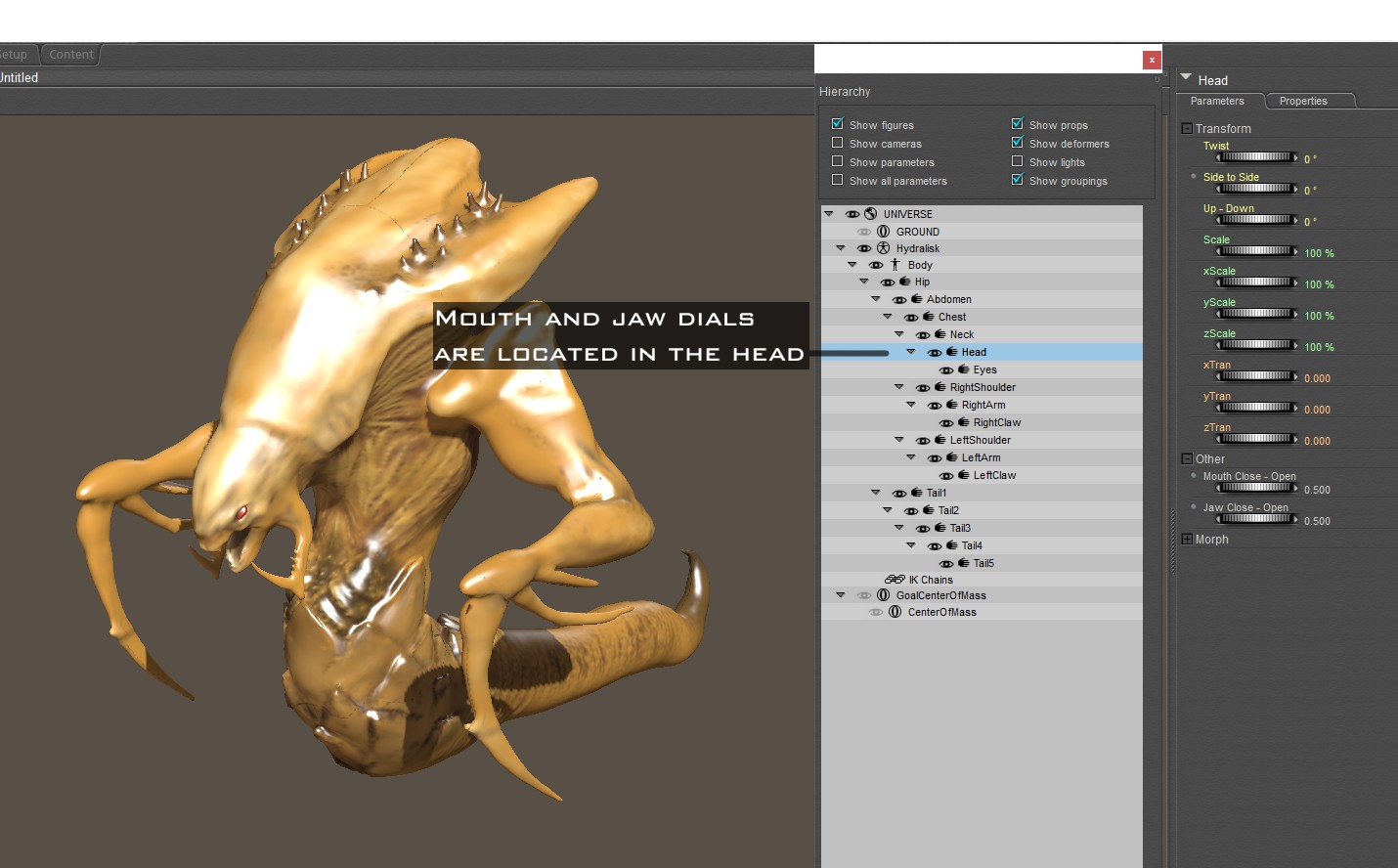Select the Tail4 row in hierarchy
This screenshot has height=868, width=1398.
point(982,545)
